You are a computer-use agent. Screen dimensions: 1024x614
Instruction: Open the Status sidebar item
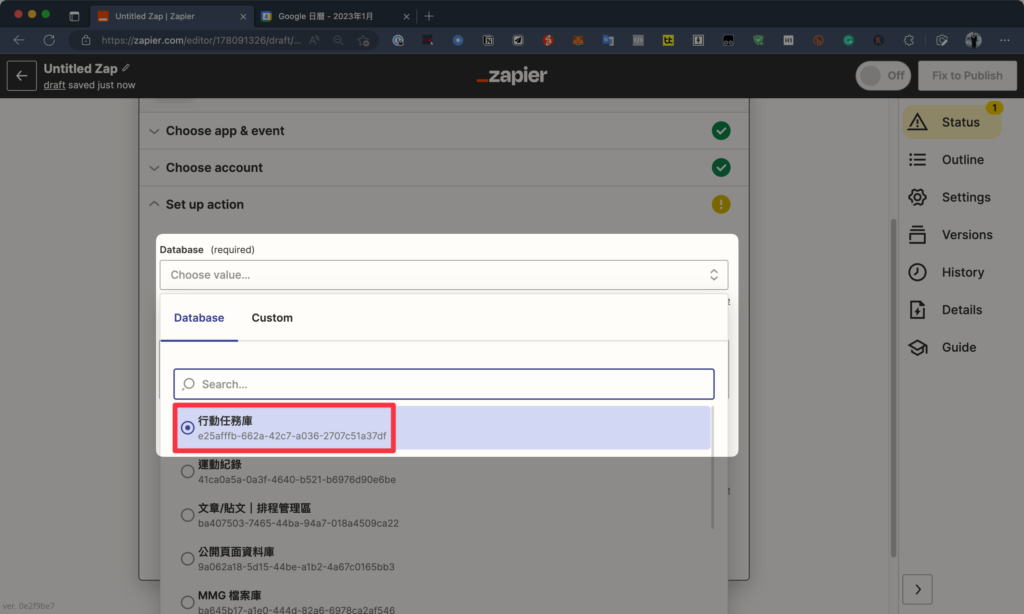(952, 122)
